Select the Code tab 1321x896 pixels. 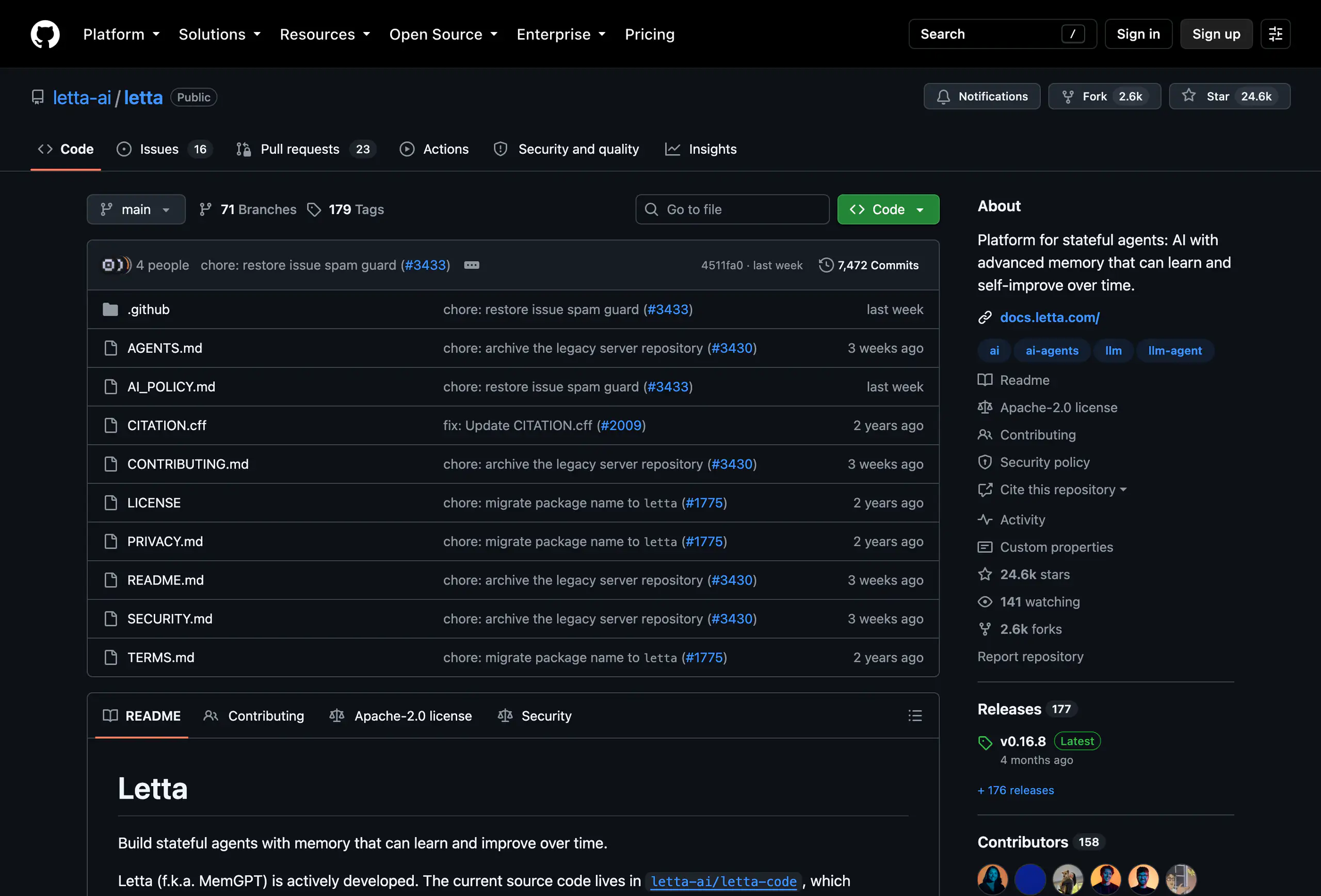pos(66,150)
